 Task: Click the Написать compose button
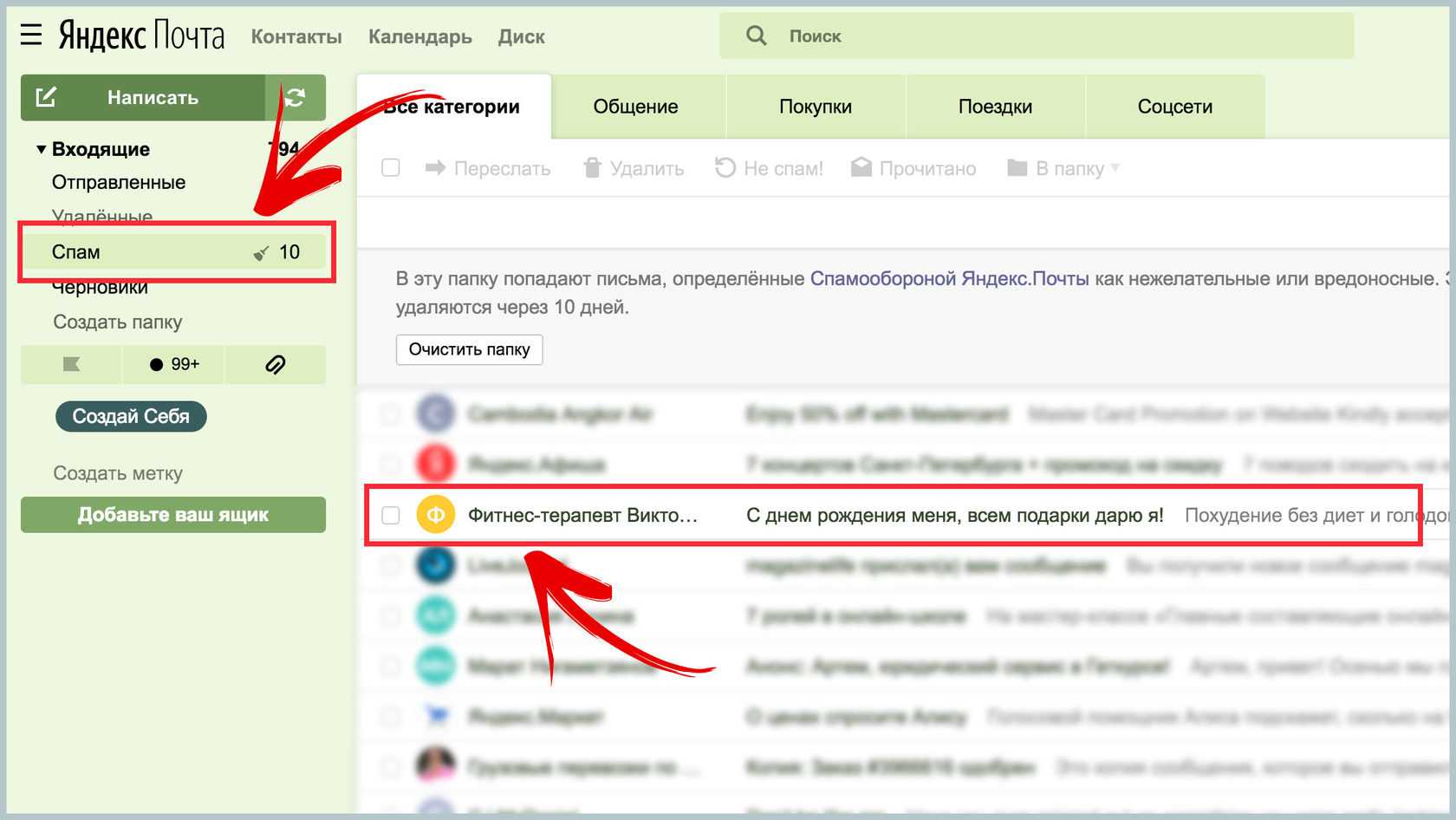click(143, 97)
